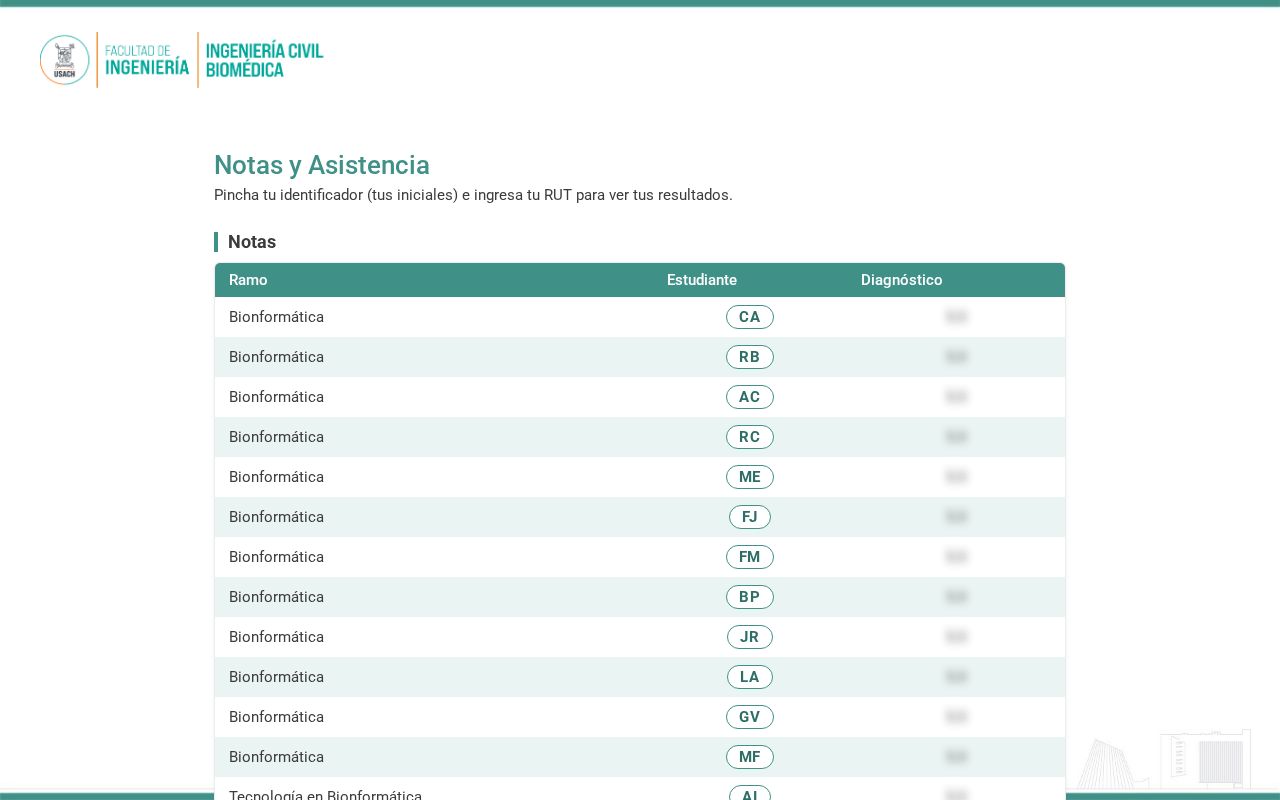Click the campus building illustration
This screenshot has width=1280, height=800.
pos(1165,759)
